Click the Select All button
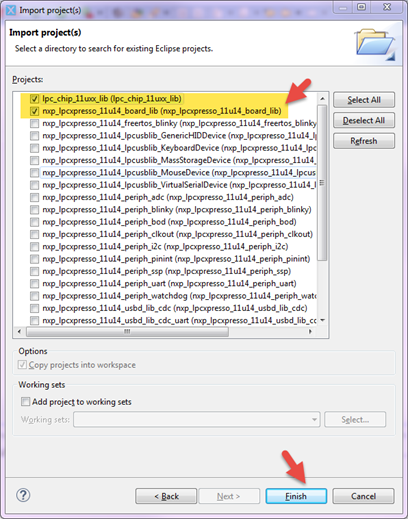Screen dimensions: 408x519 (364, 100)
